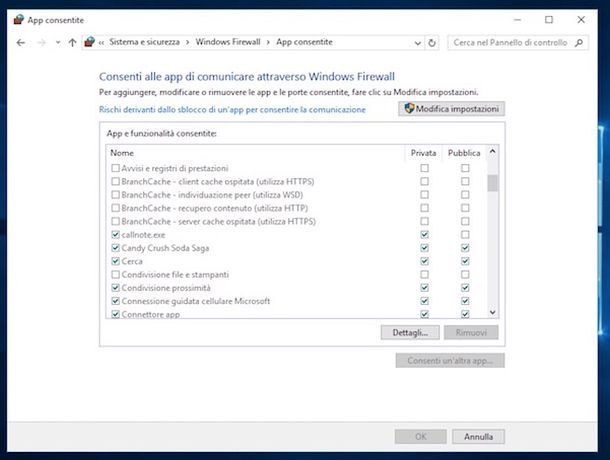
Task: Open the recent locations dropdown arrow
Action: click(58, 42)
